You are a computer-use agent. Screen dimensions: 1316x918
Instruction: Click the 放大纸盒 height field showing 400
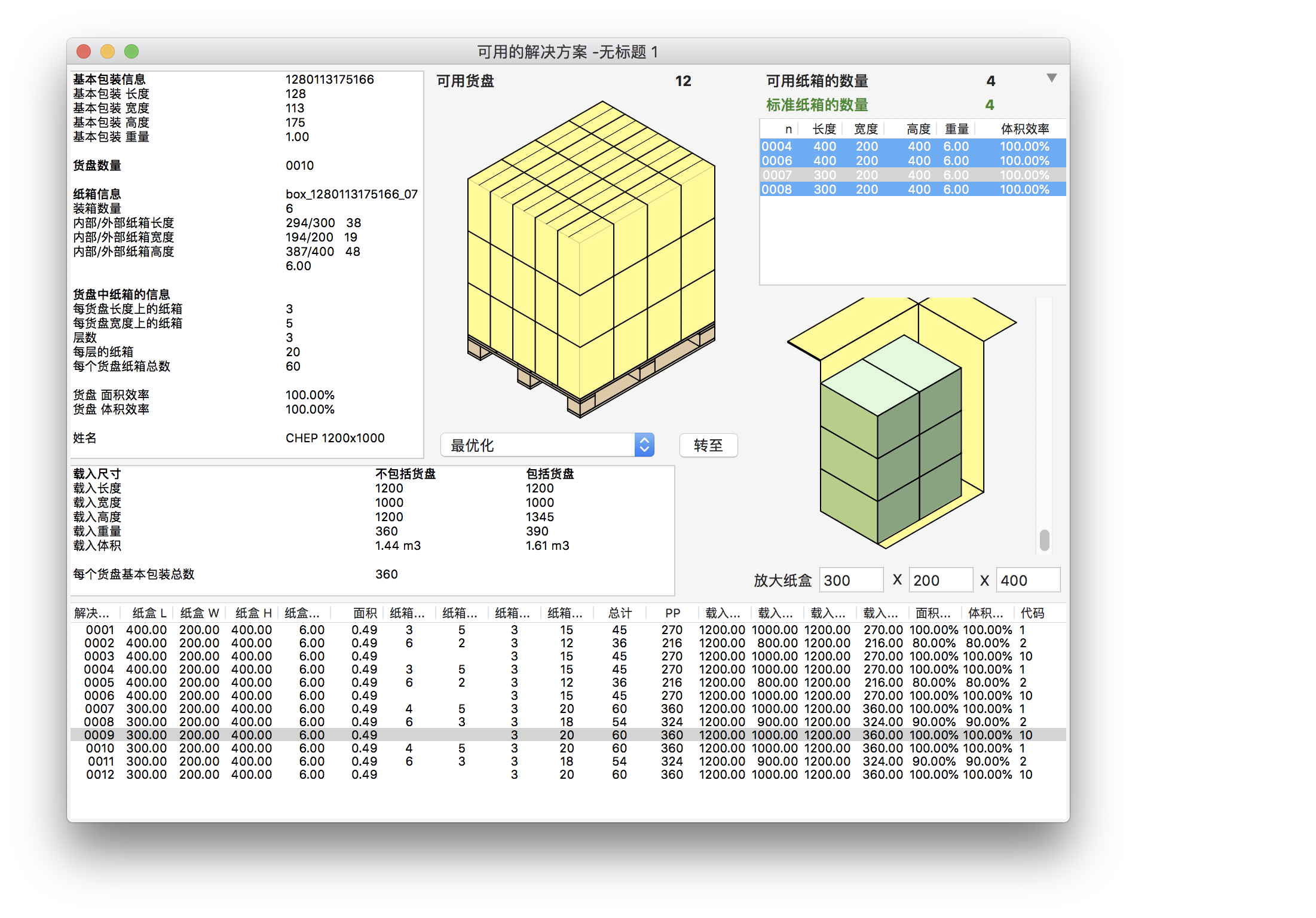[1028, 580]
